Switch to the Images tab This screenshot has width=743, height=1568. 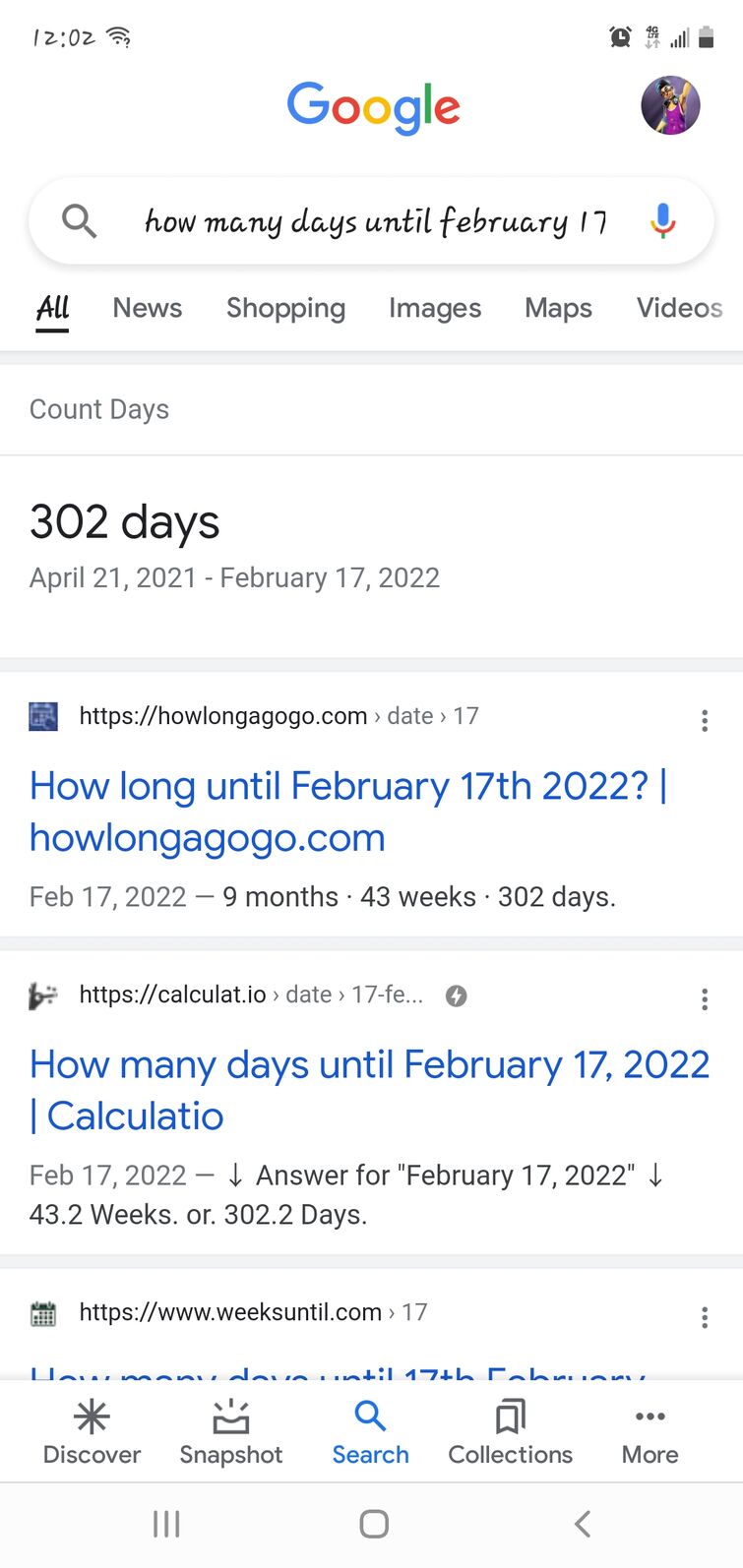tap(434, 308)
